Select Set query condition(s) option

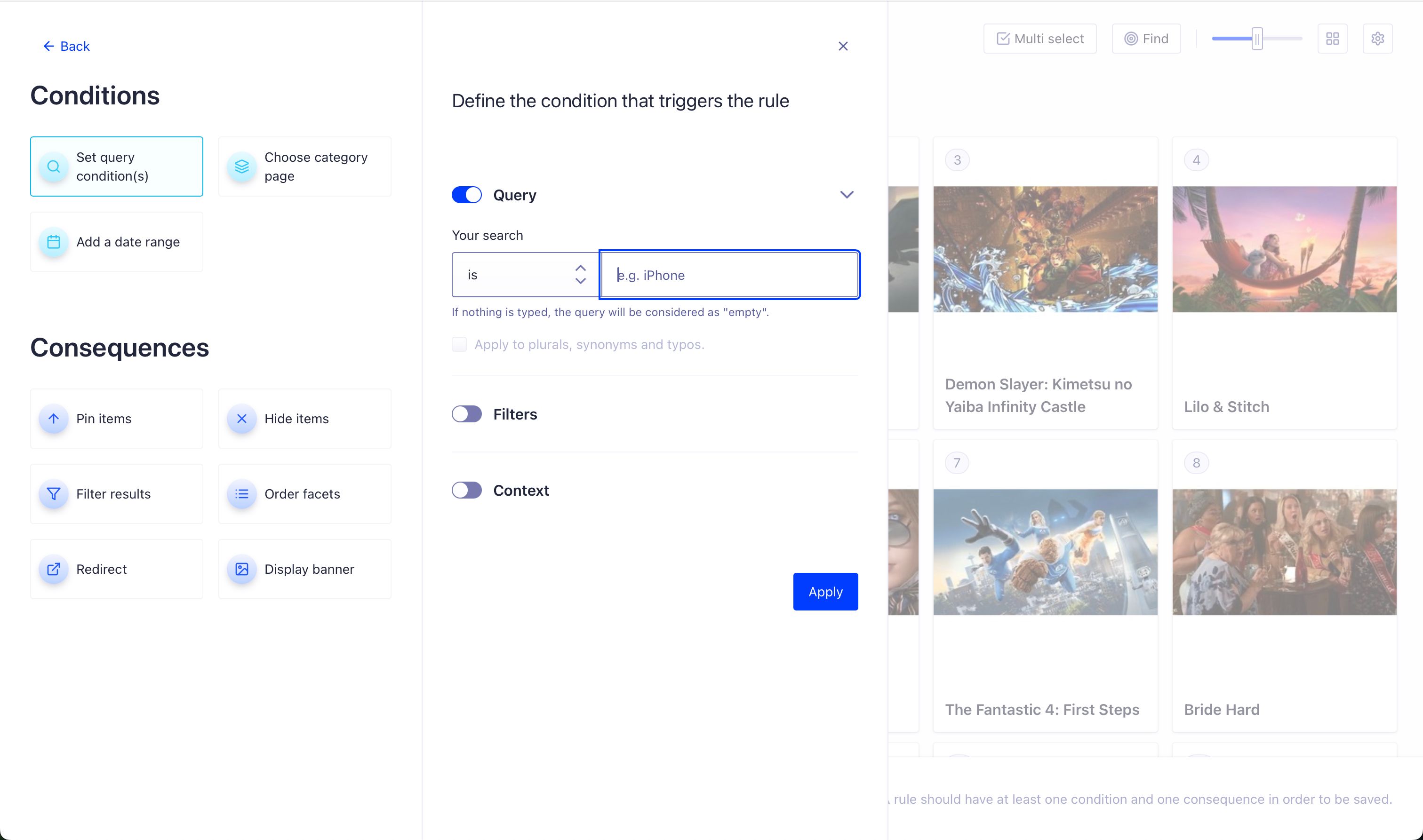click(117, 166)
